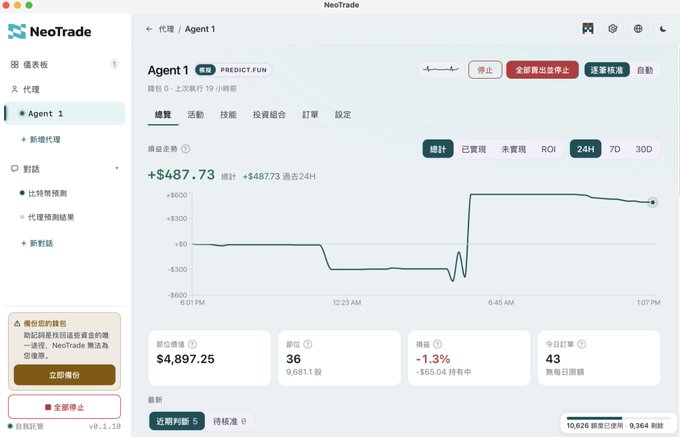Select 逐筆核准 approval mode

coord(607,70)
